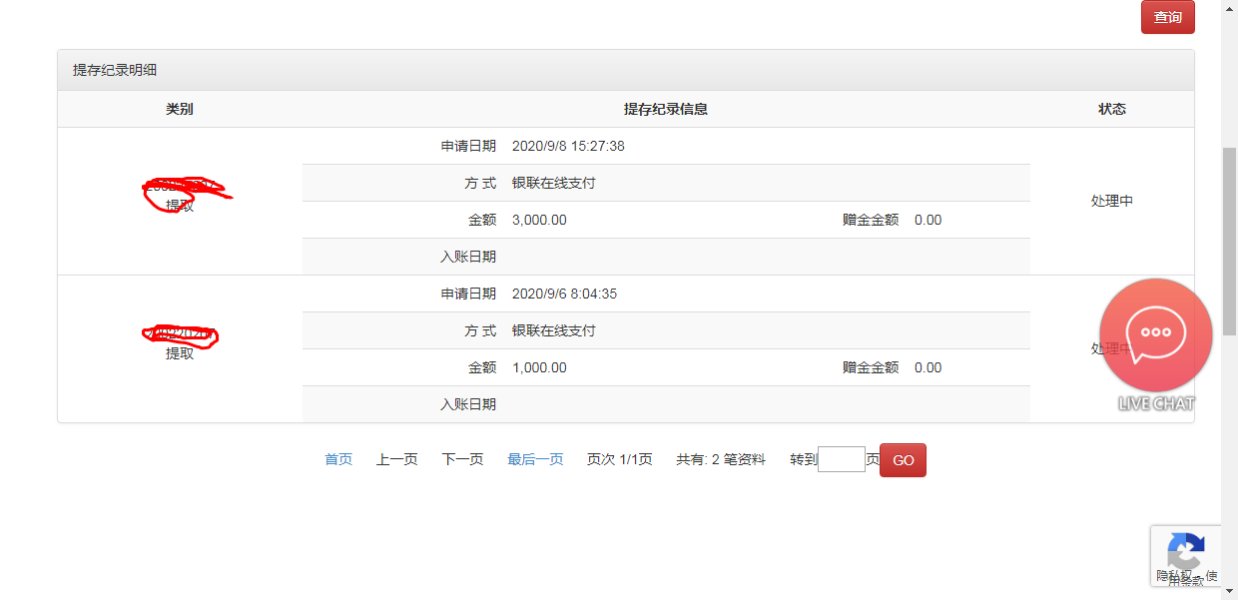Select 处理中 status of the 3,000.00 record
1238x600 pixels.
click(1111, 201)
